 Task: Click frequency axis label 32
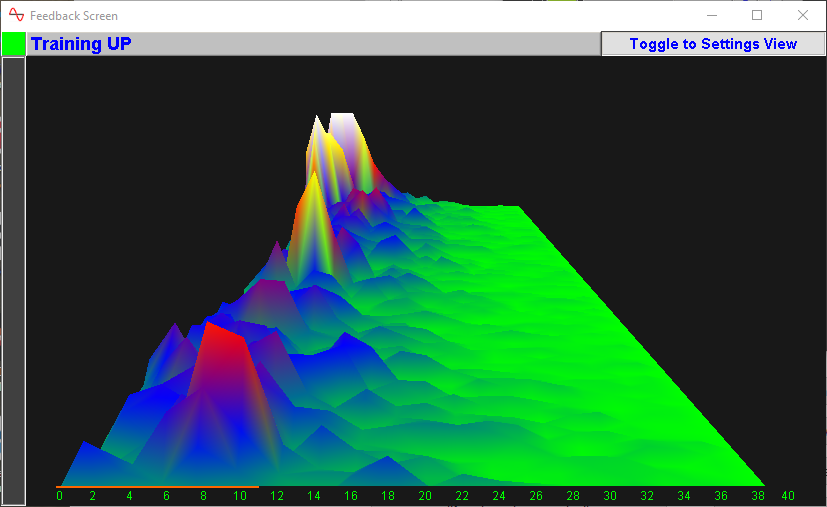pyautogui.click(x=647, y=496)
